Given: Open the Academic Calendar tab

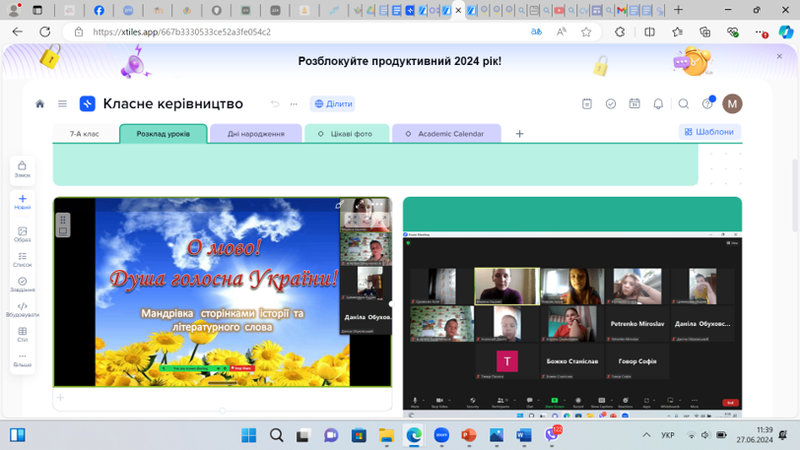Looking at the screenshot, I should tap(446, 134).
